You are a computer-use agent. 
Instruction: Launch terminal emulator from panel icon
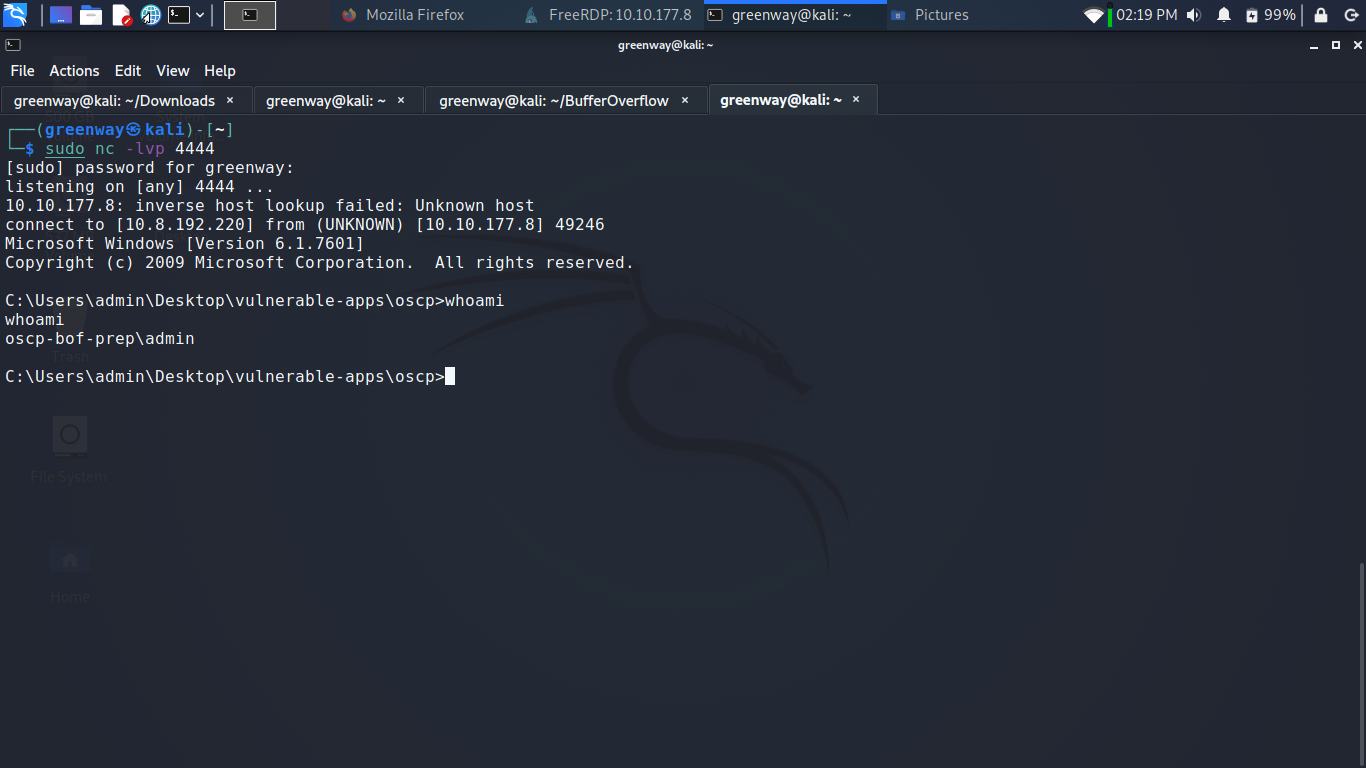click(179, 15)
